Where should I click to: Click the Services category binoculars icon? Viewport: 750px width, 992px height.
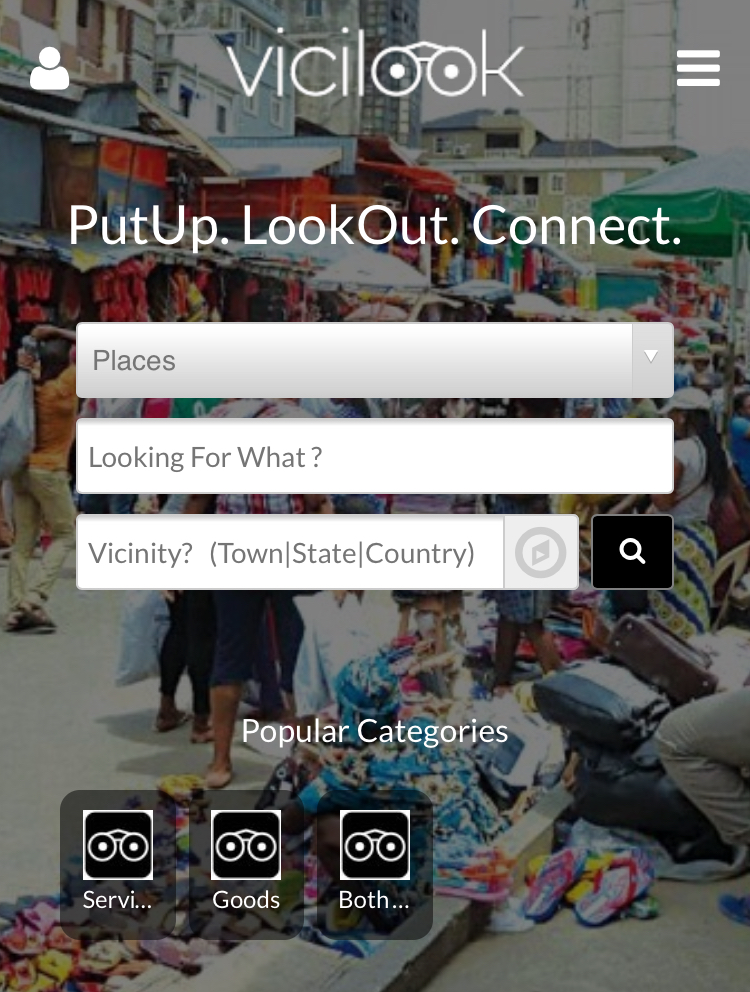click(118, 845)
